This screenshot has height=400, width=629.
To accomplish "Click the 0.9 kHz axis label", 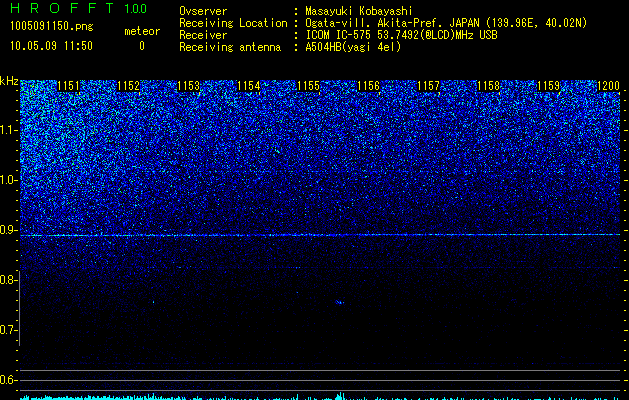I will (8, 230).
